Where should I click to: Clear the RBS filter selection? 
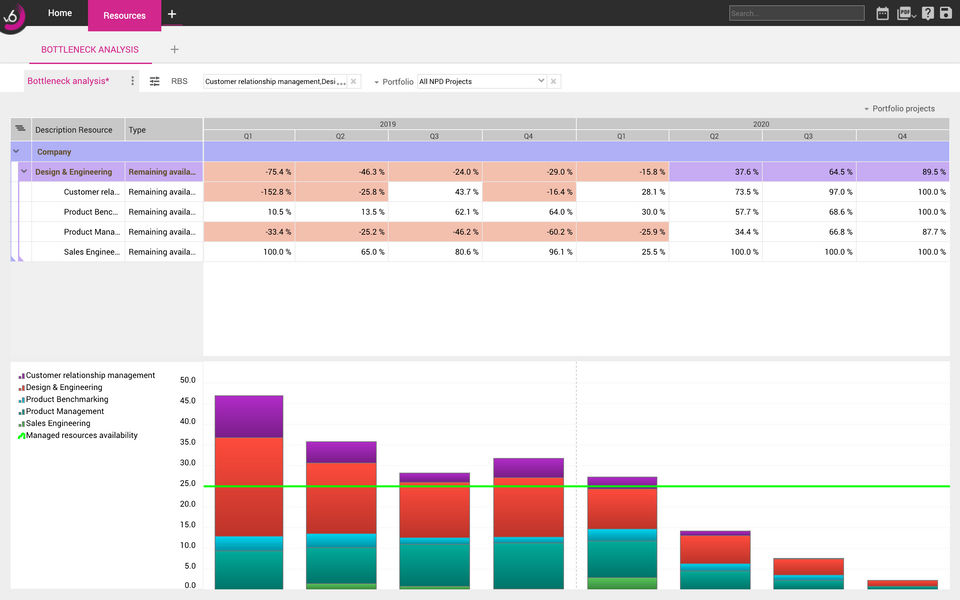[354, 81]
